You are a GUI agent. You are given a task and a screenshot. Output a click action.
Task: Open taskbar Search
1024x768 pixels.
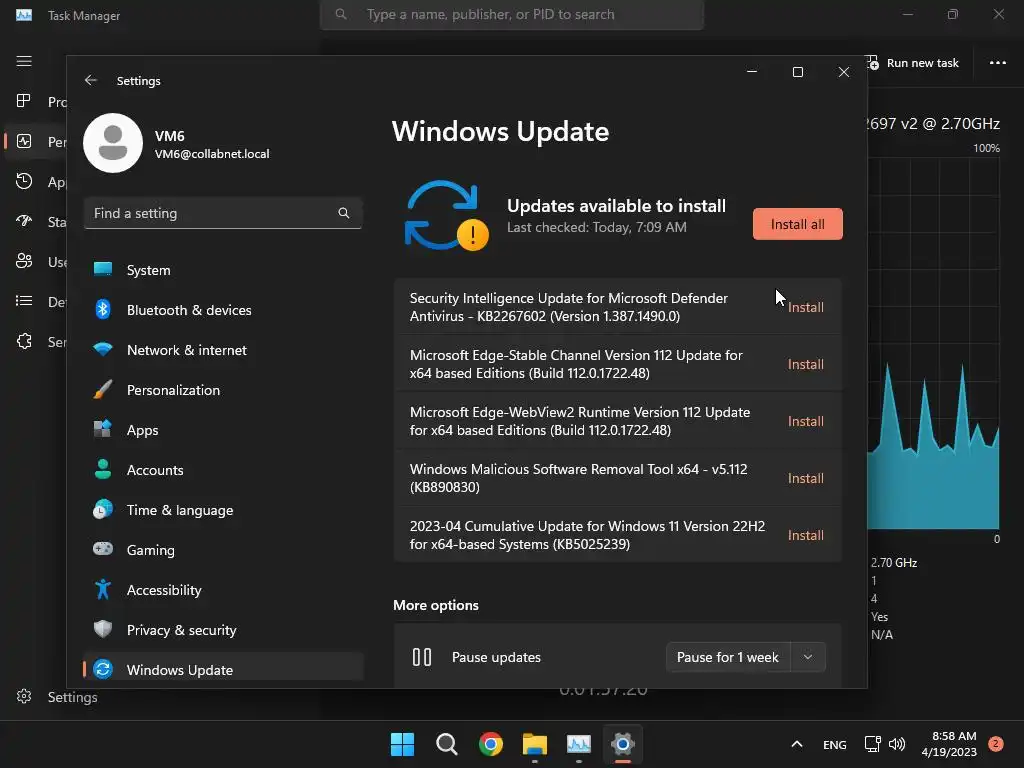pos(447,744)
